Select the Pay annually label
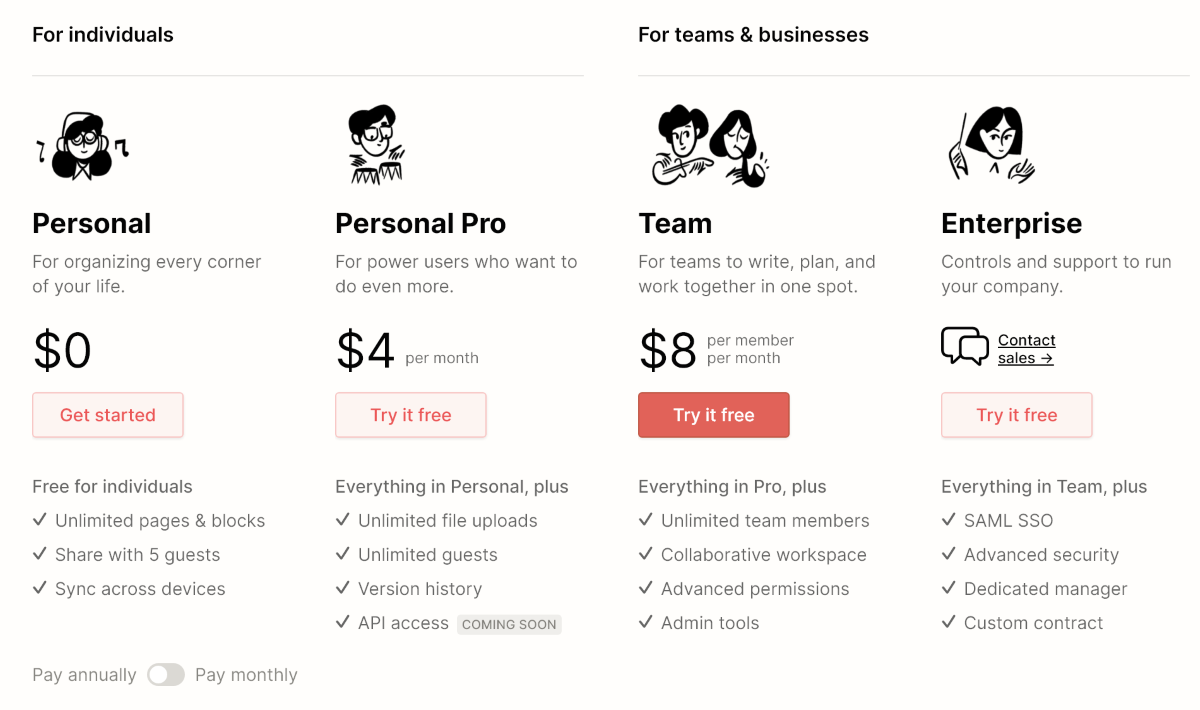This screenshot has width=1200, height=710. pos(84,675)
